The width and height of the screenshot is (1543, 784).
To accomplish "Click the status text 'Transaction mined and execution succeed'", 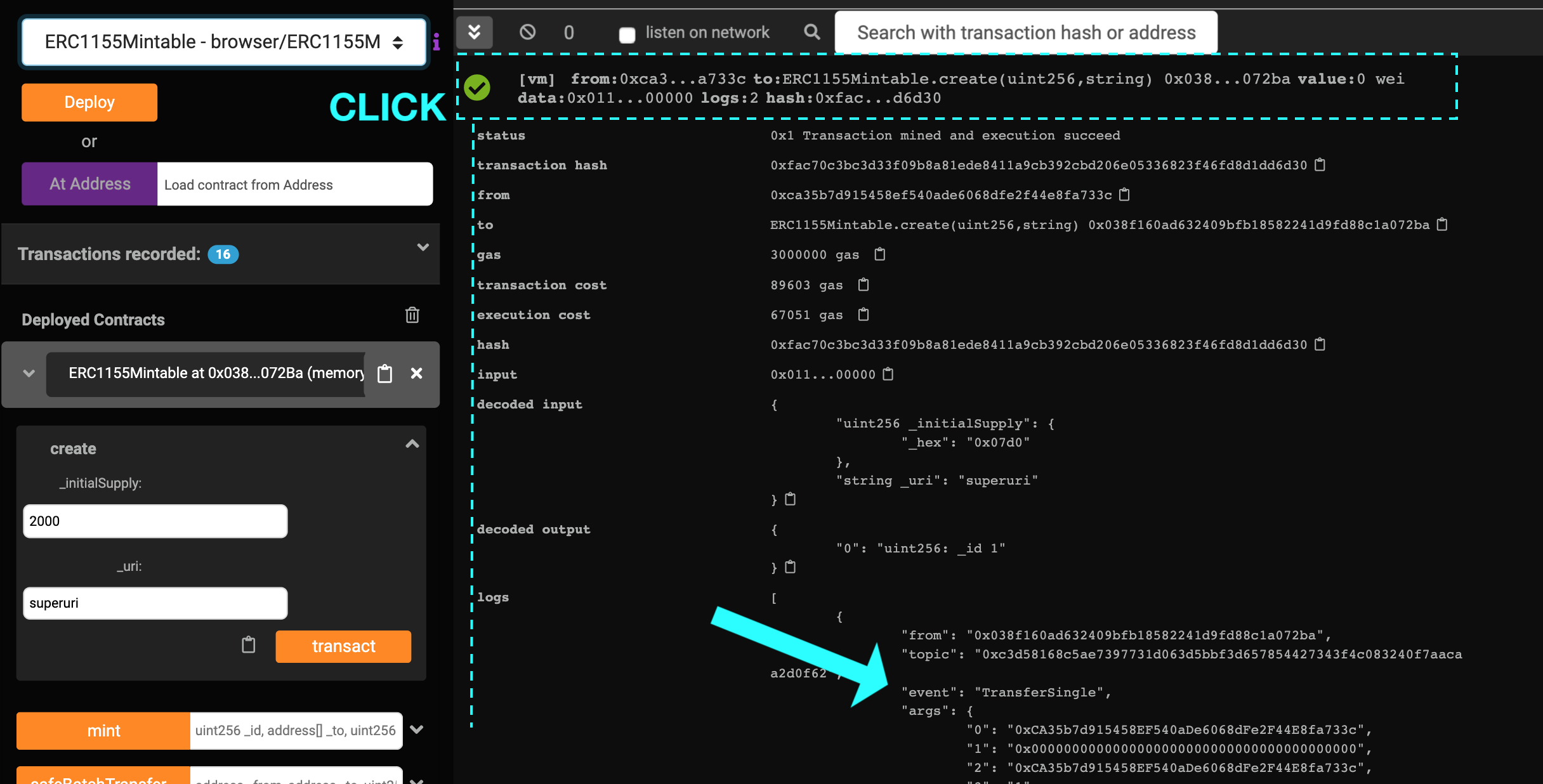I will coord(961,135).
